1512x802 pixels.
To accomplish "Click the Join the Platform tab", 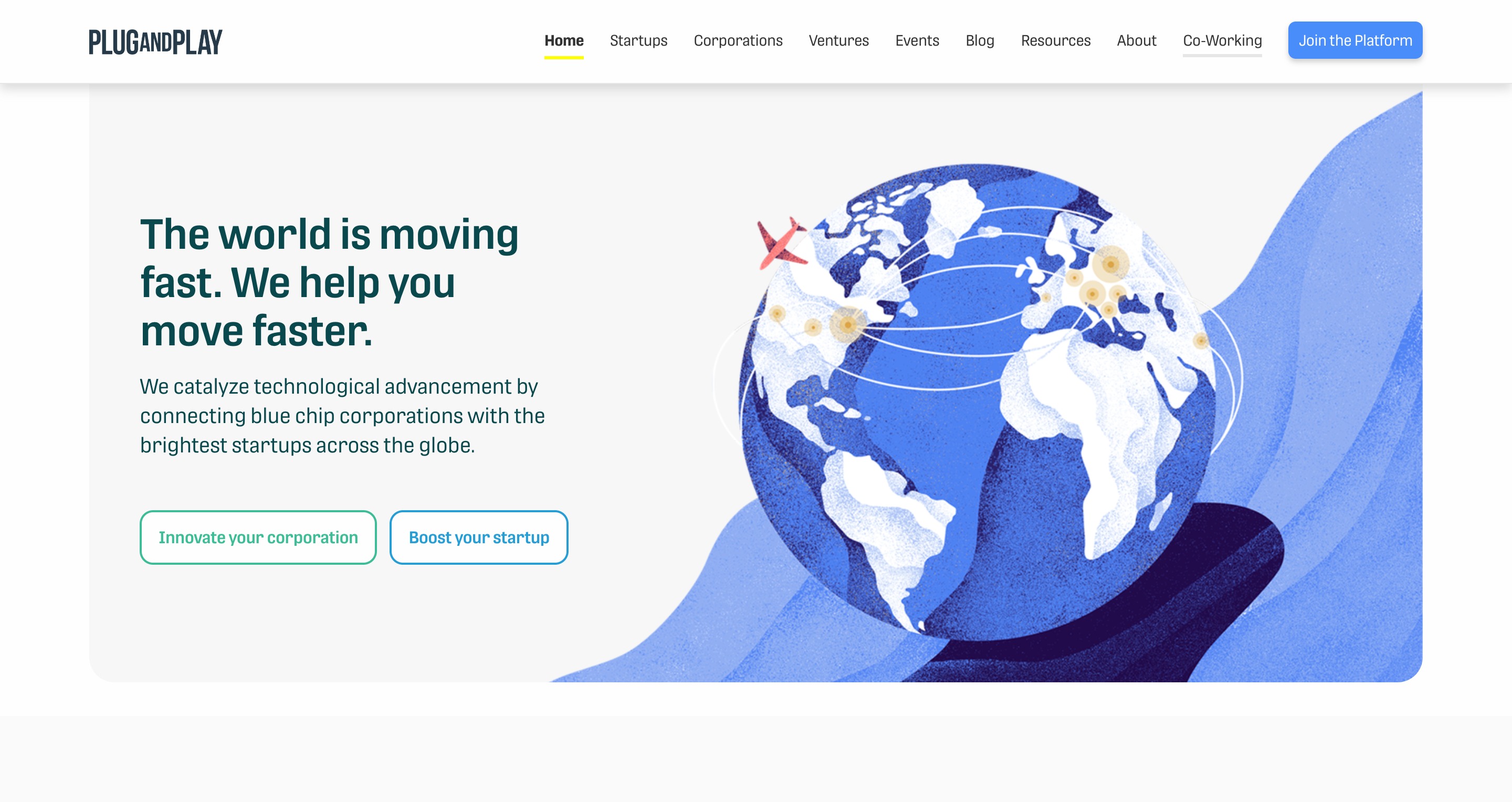I will (x=1354, y=40).
